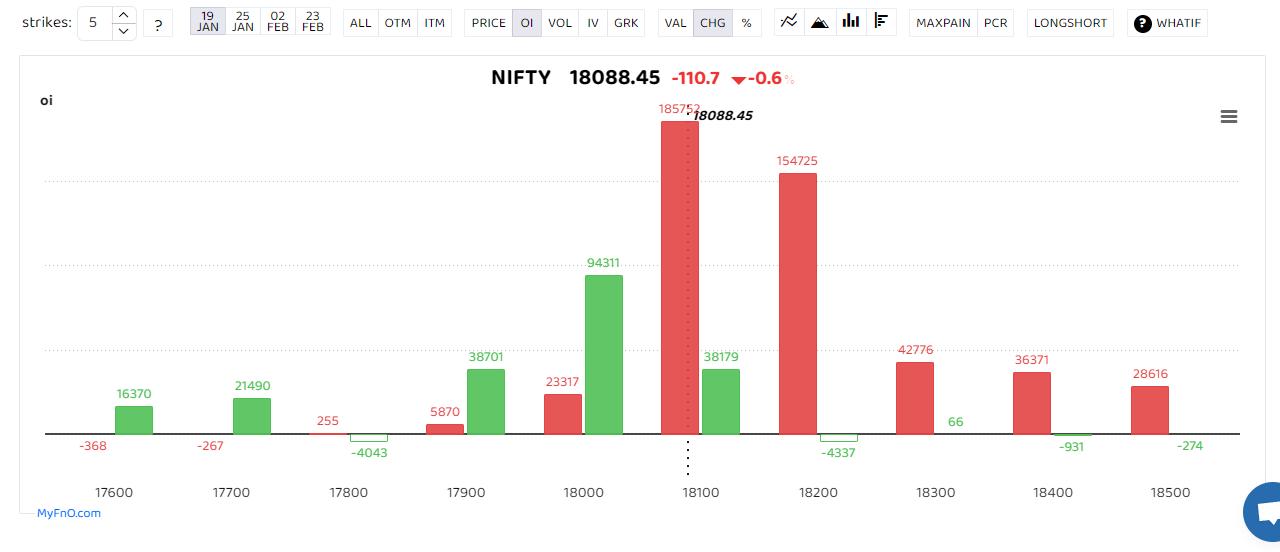Switch chart data to GRK
This screenshot has width=1280, height=552.
point(626,23)
